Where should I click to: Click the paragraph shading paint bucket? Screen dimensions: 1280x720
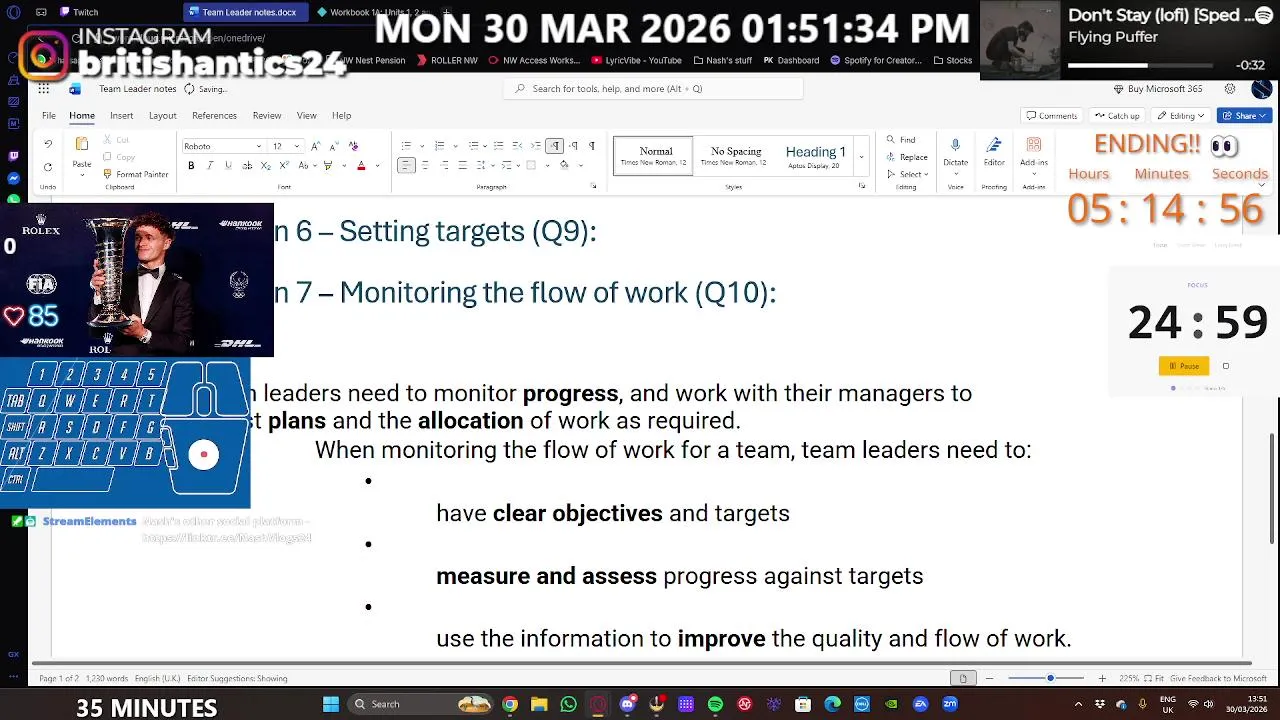[x=564, y=166]
